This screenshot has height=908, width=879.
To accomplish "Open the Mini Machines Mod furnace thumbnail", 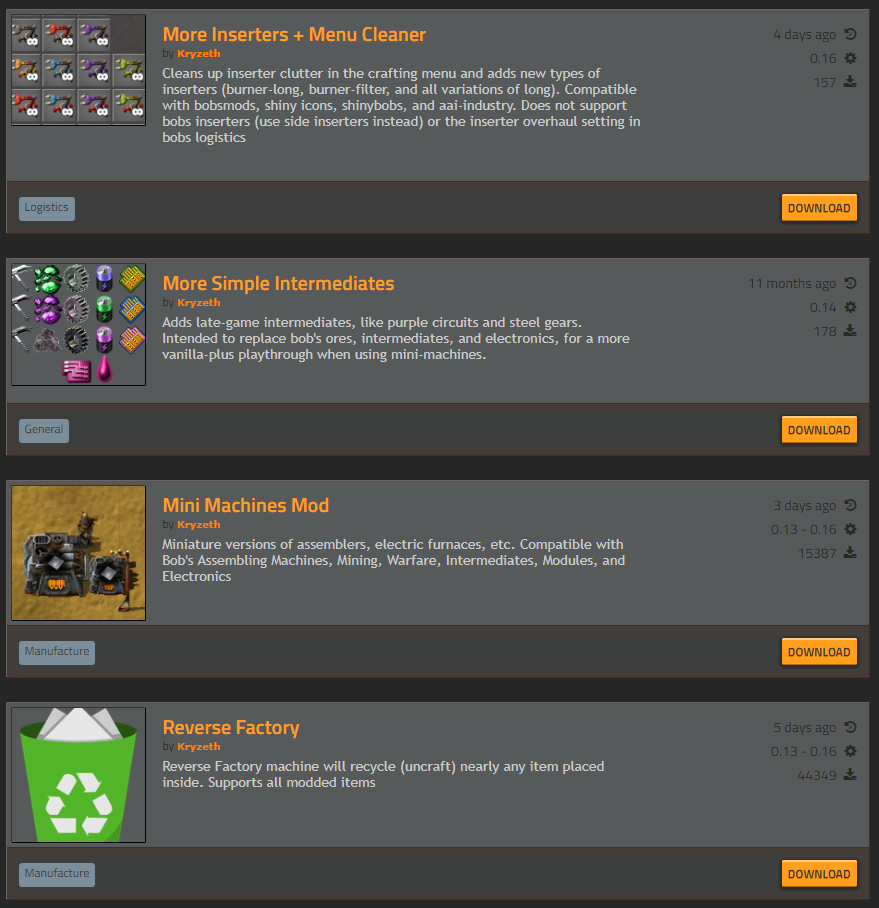I will 79,553.
